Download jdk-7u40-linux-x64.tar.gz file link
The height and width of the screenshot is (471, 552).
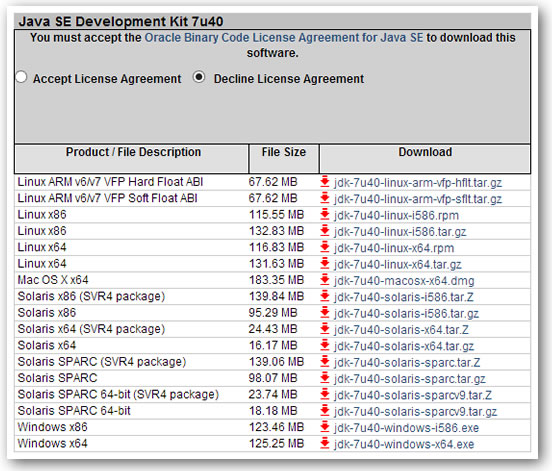pos(397,264)
